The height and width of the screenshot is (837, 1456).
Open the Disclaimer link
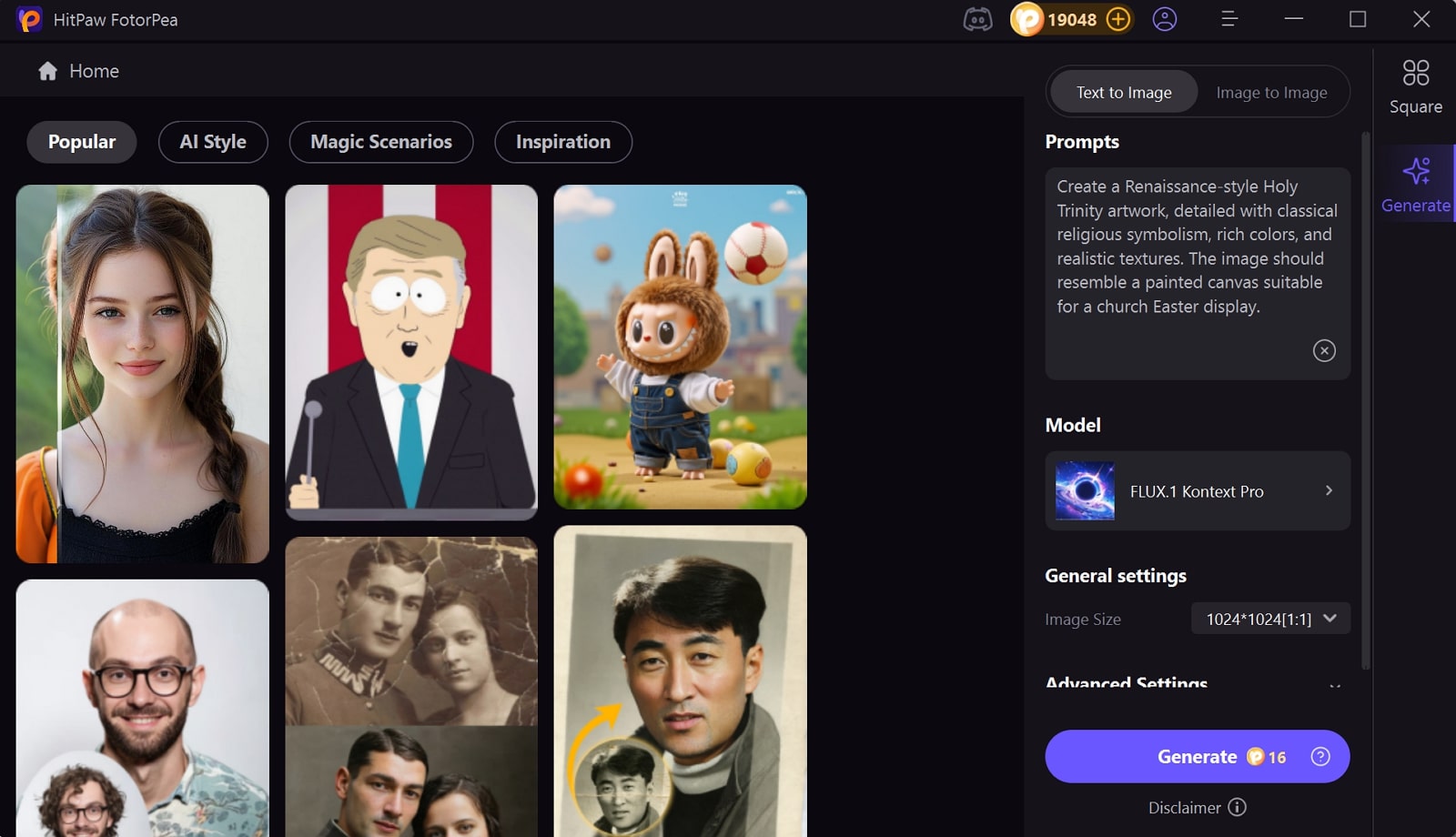[1184, 807]
